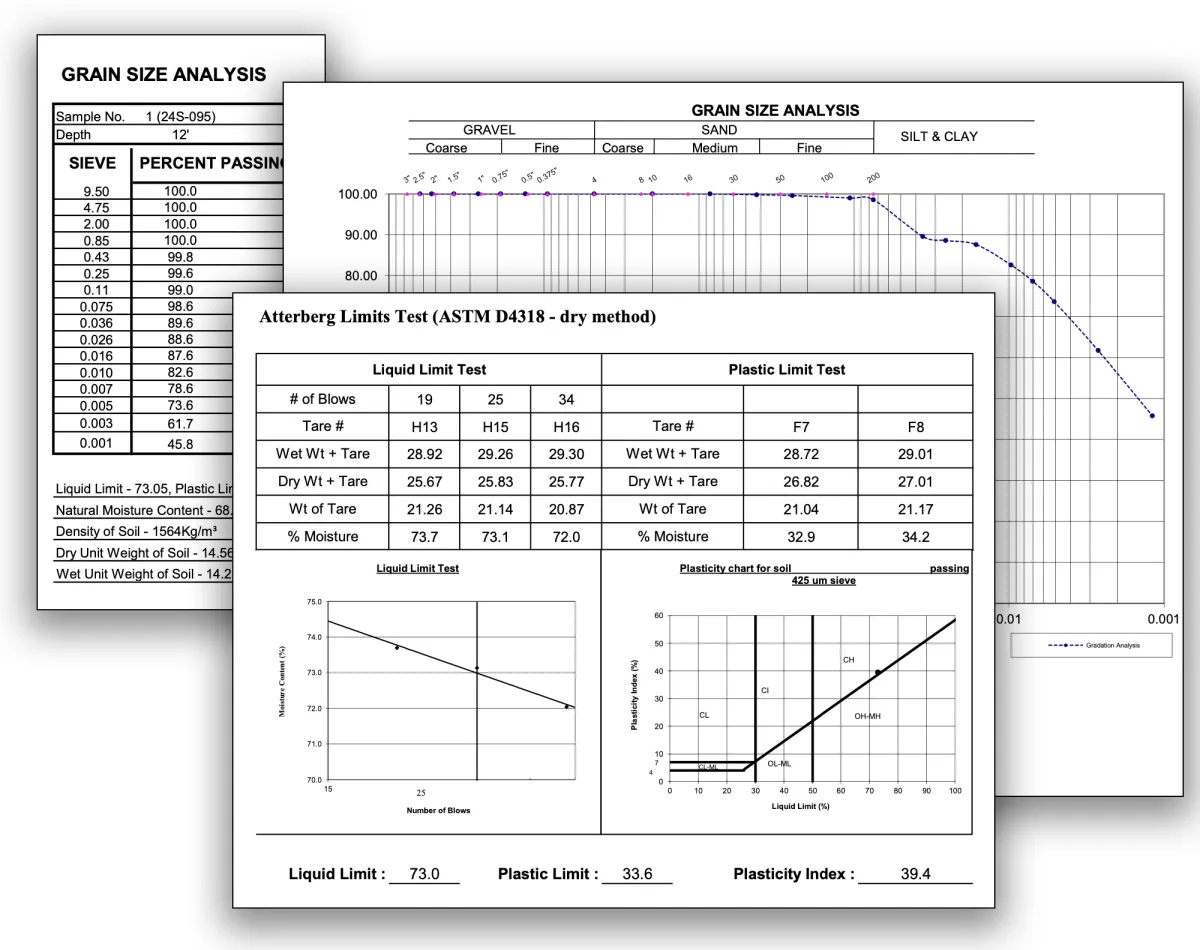Select plastic limit wet weight 29.01
Image resolution: width=1200 pixels, height=950 pixels.
point(915,454)
